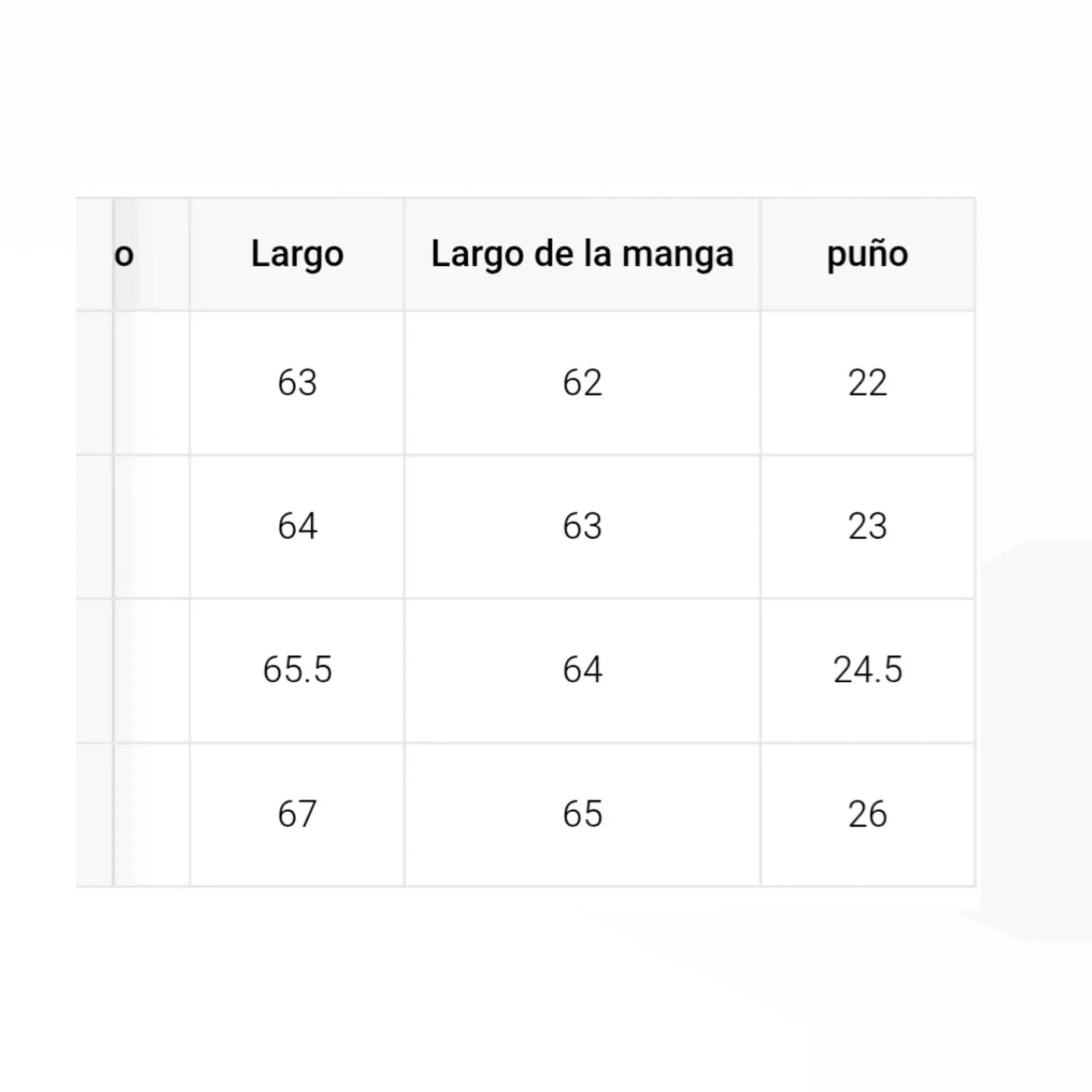Click the Largo value 67
Screen dimensions: 1092x1092
(297, 814)
